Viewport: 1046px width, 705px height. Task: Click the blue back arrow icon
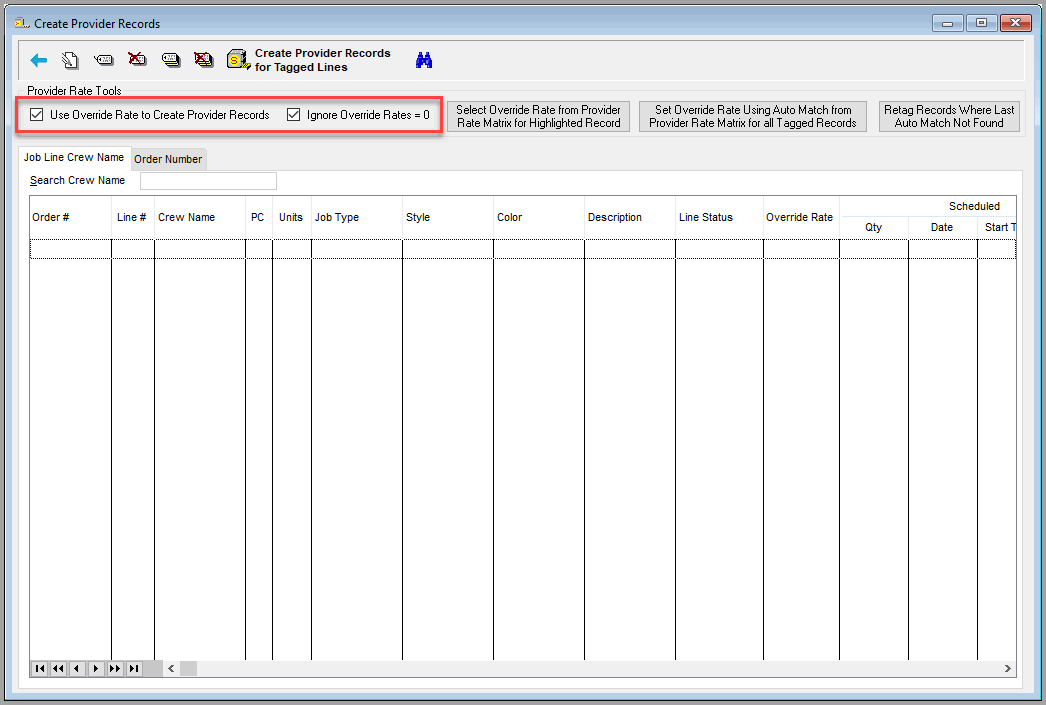coord(39,61)
